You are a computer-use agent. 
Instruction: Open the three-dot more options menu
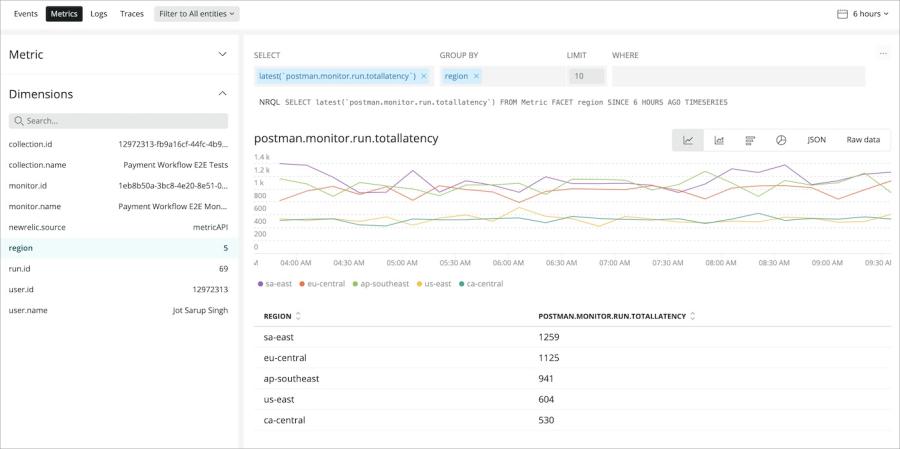(x=883, y=54)
